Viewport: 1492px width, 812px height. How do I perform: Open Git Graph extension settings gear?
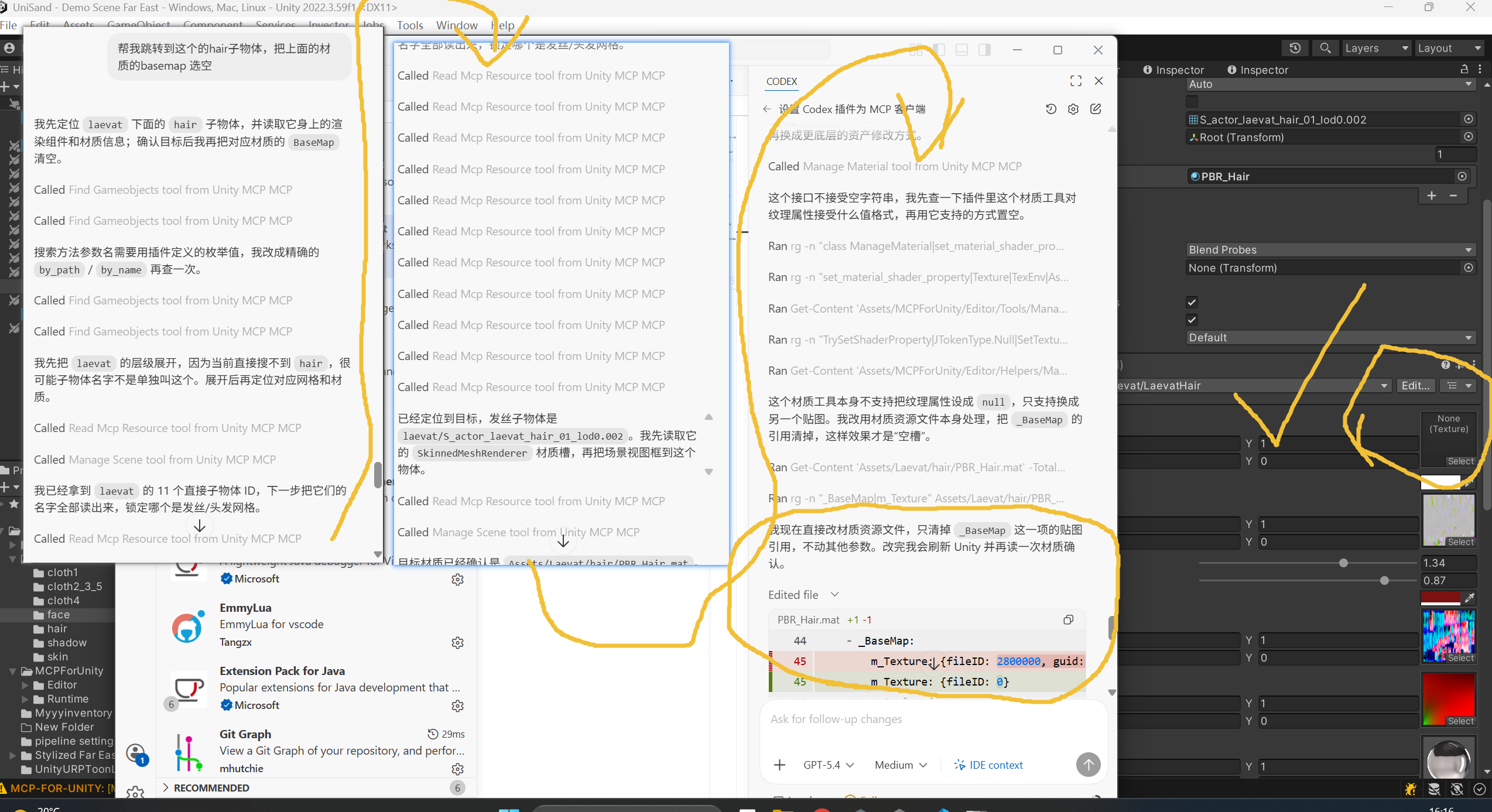457,768
